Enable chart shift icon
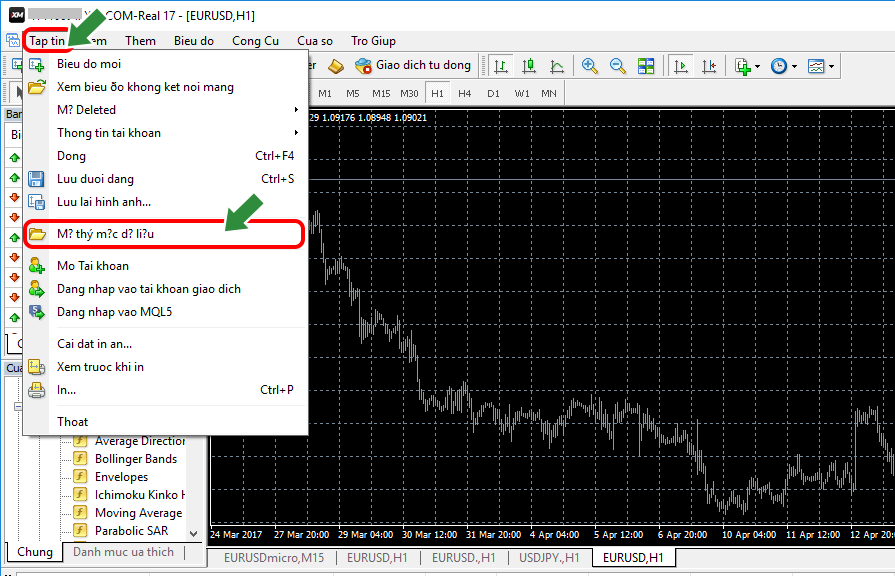 [708, 66]
